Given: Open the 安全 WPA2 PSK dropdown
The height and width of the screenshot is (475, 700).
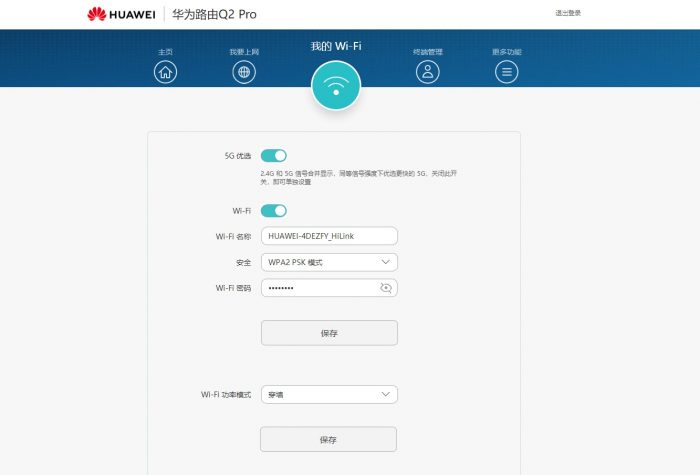Looking at the screenshot, I should pyautogui.click(x=329, y=262).
